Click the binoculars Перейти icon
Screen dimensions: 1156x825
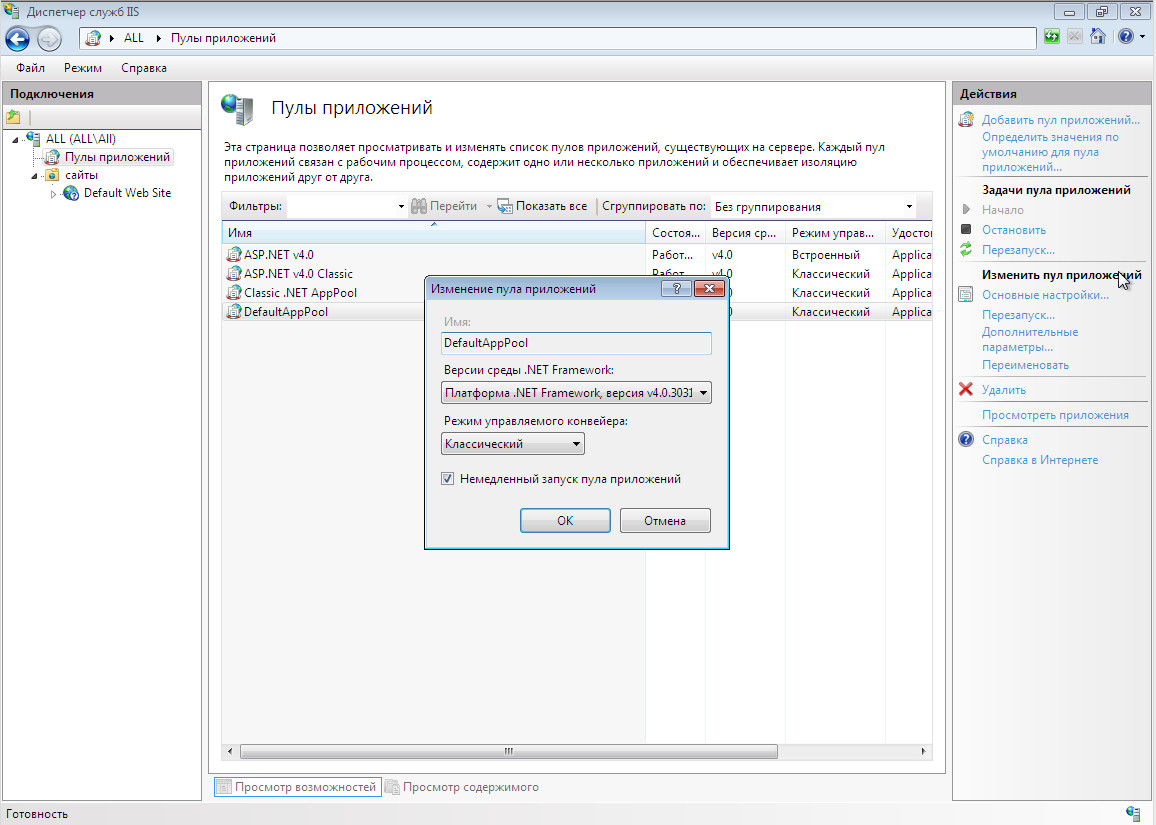[419, 206]
